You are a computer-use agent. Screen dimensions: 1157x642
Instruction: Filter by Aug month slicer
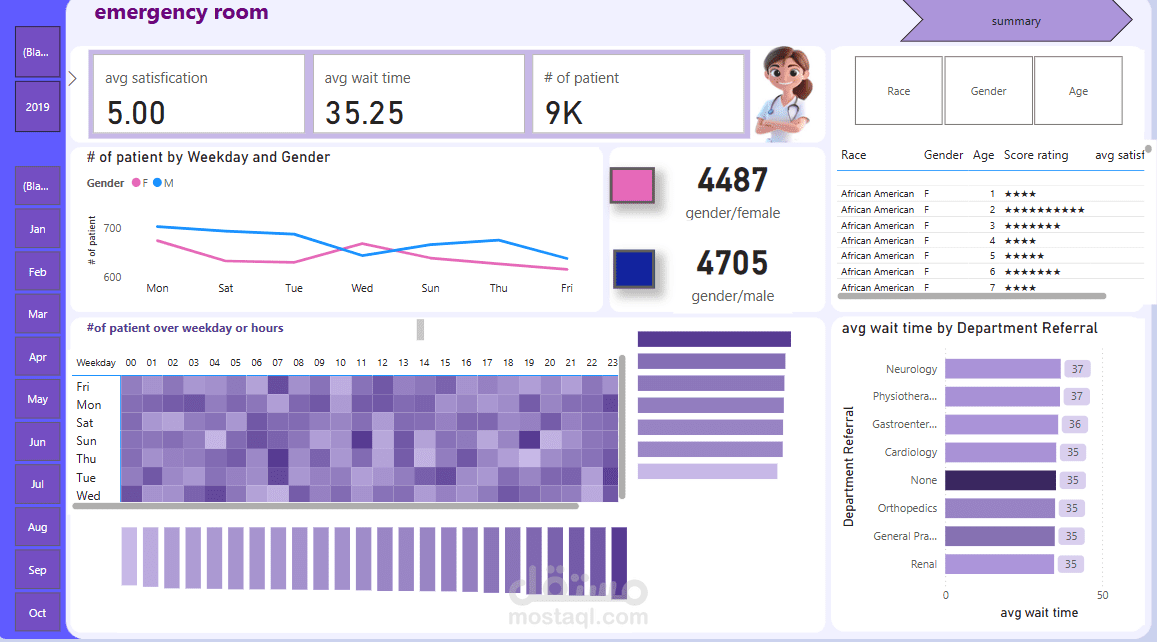[x=38, y=527]
